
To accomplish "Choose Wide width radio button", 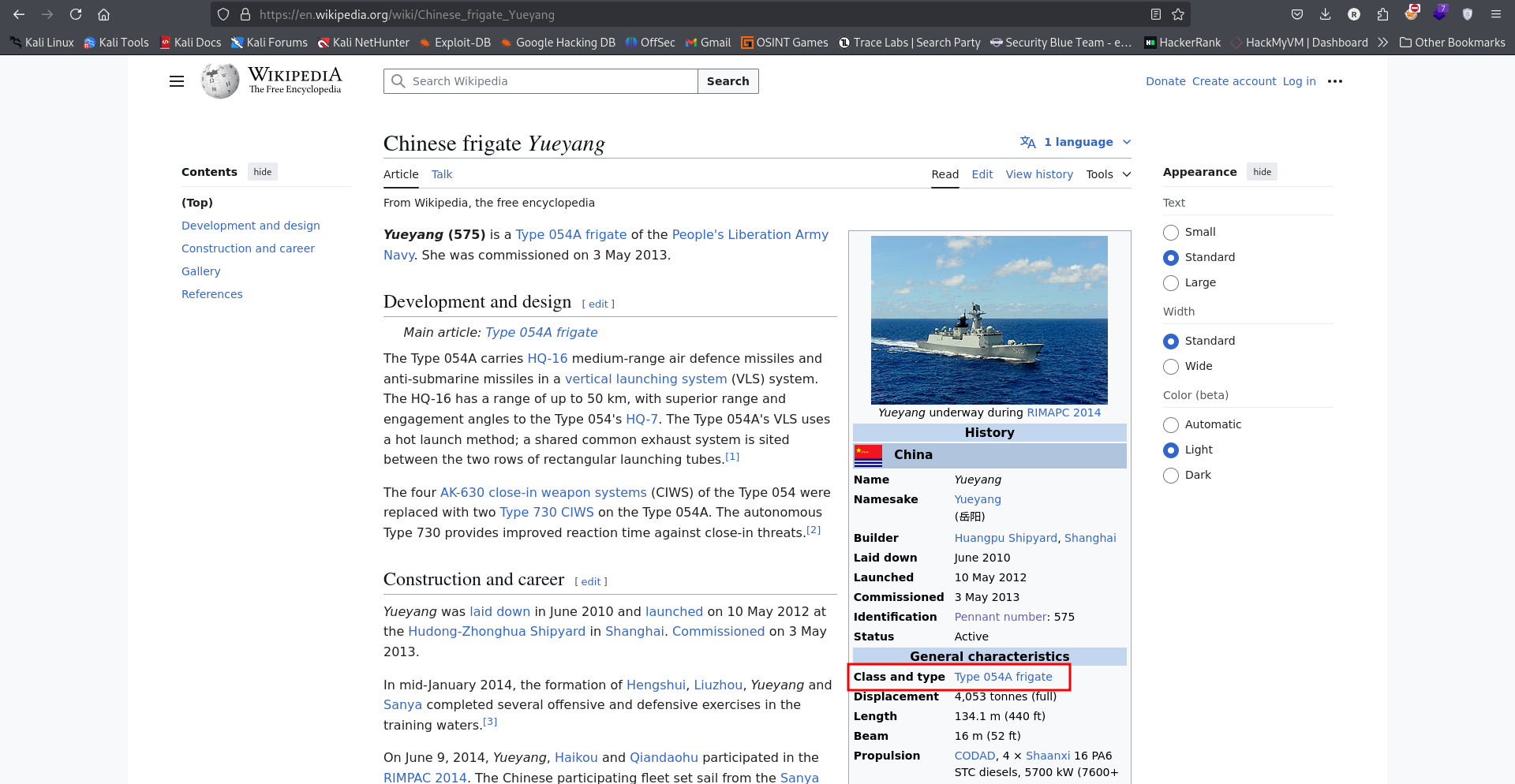I will [1171, 367].
